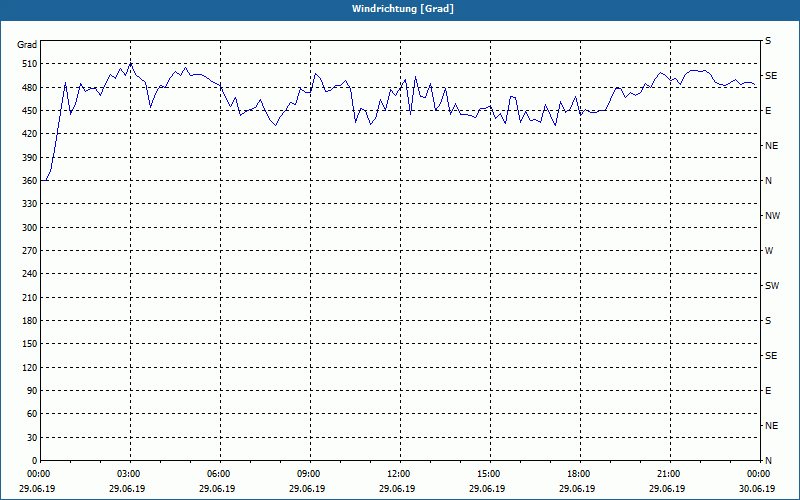Viewport: 800px width, 500px height.
Task: Select the 450 y-axis label
Action: pyautogui.click(x=30, y=111)
